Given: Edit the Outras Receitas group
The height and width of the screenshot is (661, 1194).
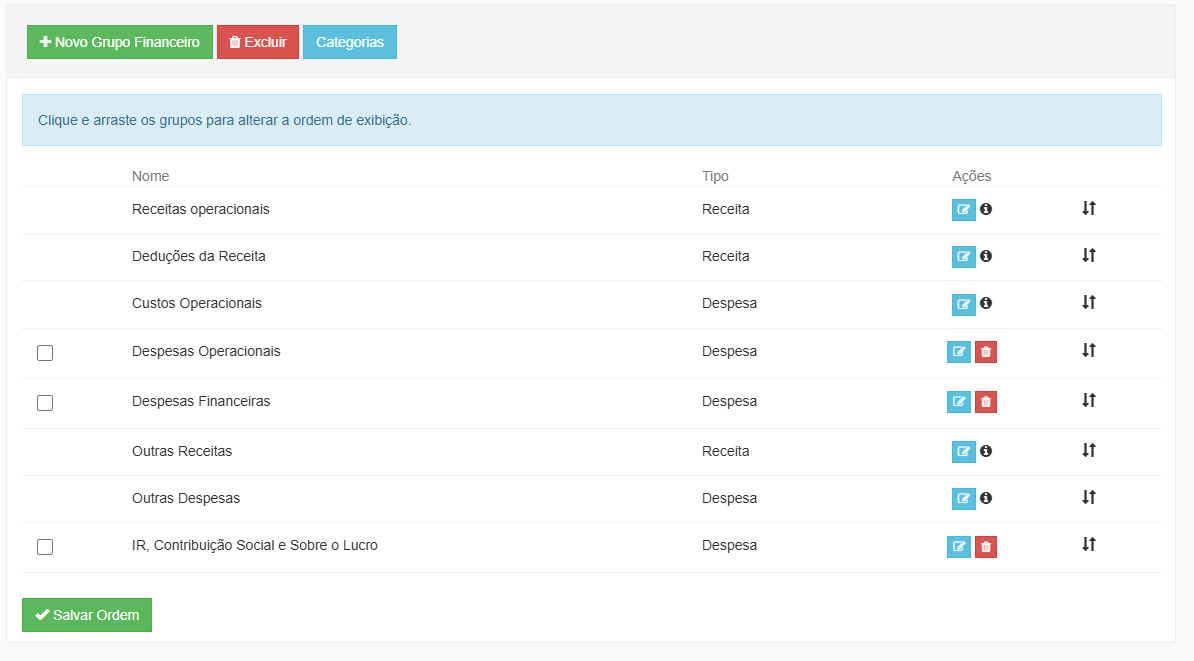Looking at the screenshot, I should point(963,452).
